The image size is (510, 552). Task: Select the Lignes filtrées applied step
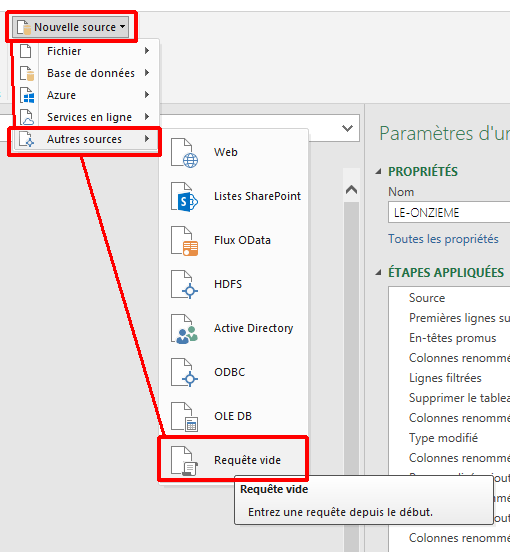445,378
